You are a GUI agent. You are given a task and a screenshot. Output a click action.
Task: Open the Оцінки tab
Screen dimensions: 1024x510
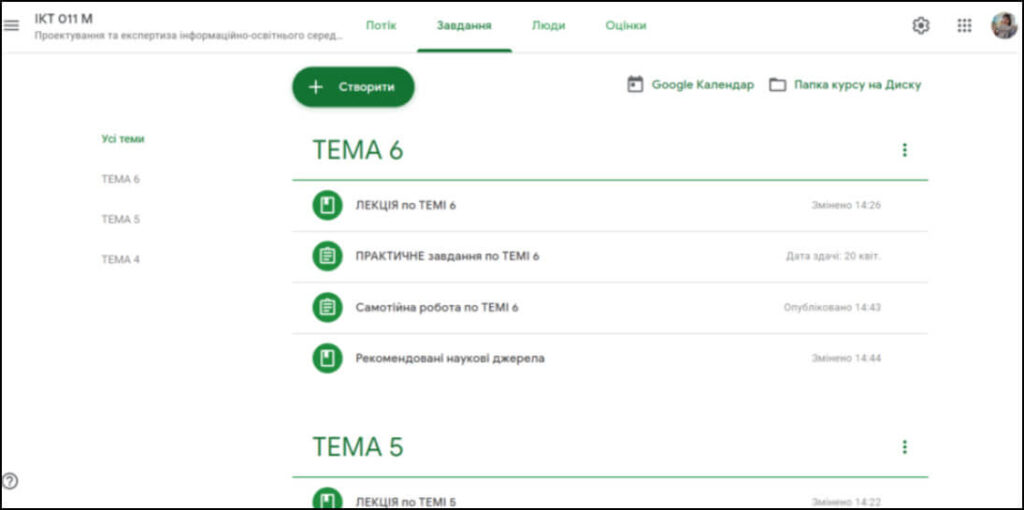pos(625,26)
